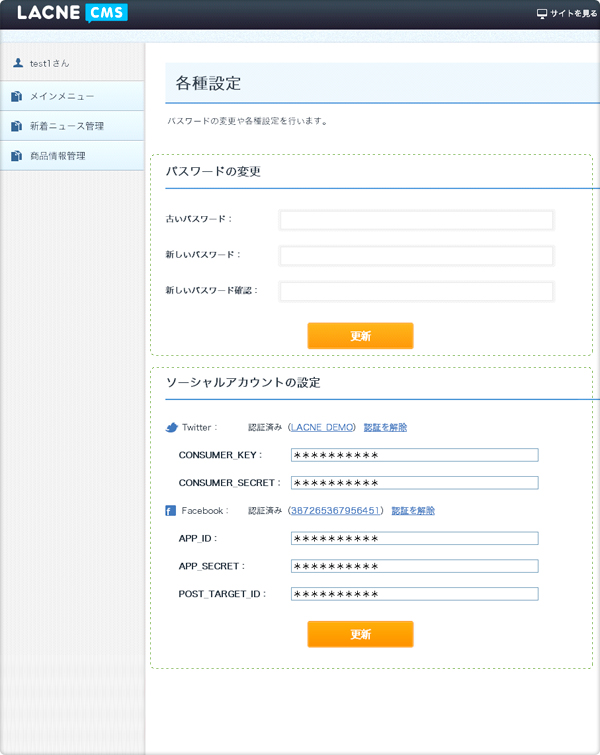The height and width of the screenshot is (755, 600).
Task: Click the 更新 button under social account settings
Action: point(360,634)
